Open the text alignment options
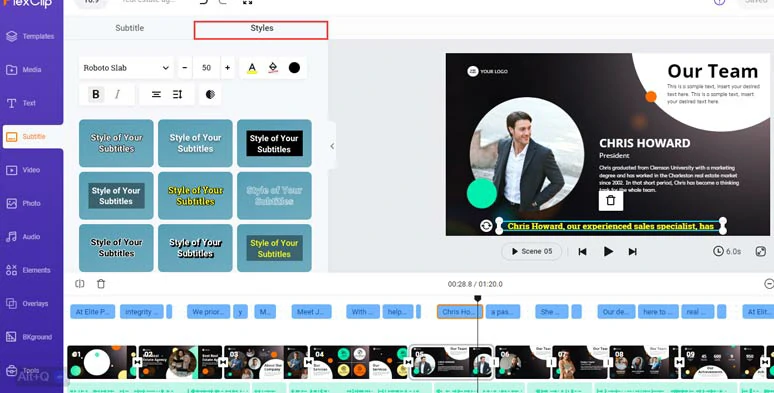 (x=156, y=94)
